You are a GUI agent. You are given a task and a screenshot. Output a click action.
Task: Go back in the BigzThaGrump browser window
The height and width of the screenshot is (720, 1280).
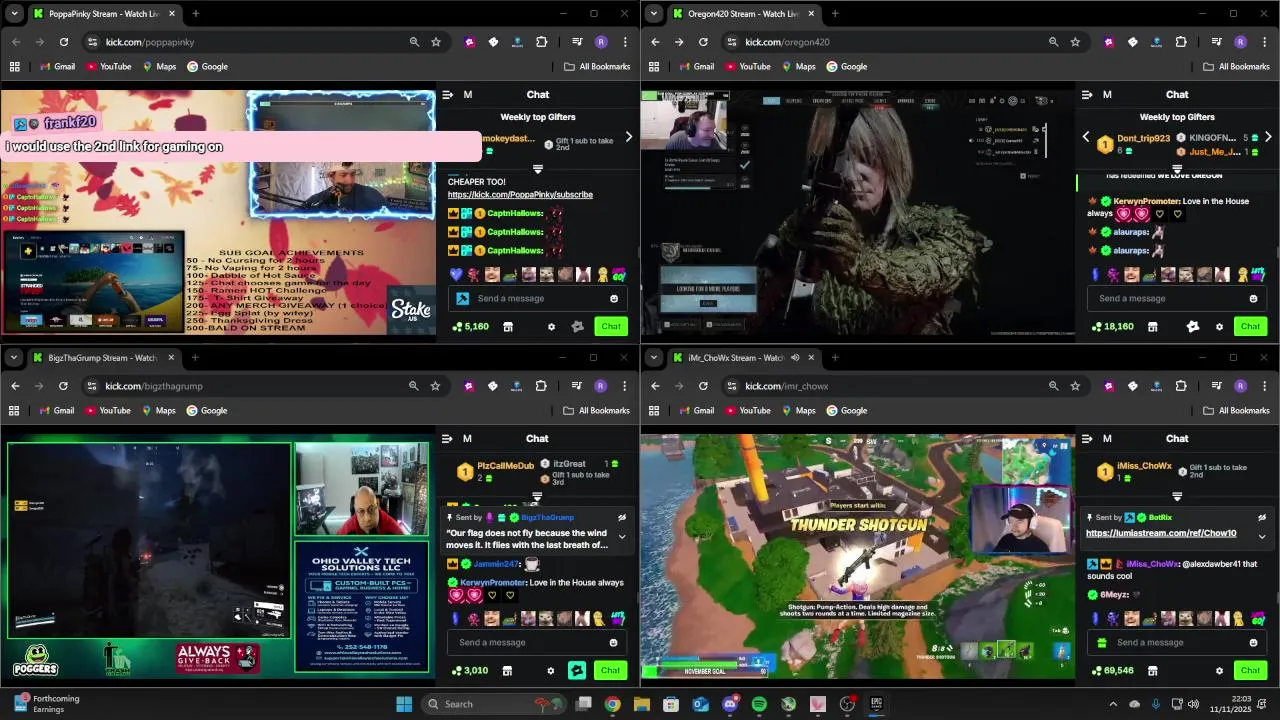click(16, 386)
